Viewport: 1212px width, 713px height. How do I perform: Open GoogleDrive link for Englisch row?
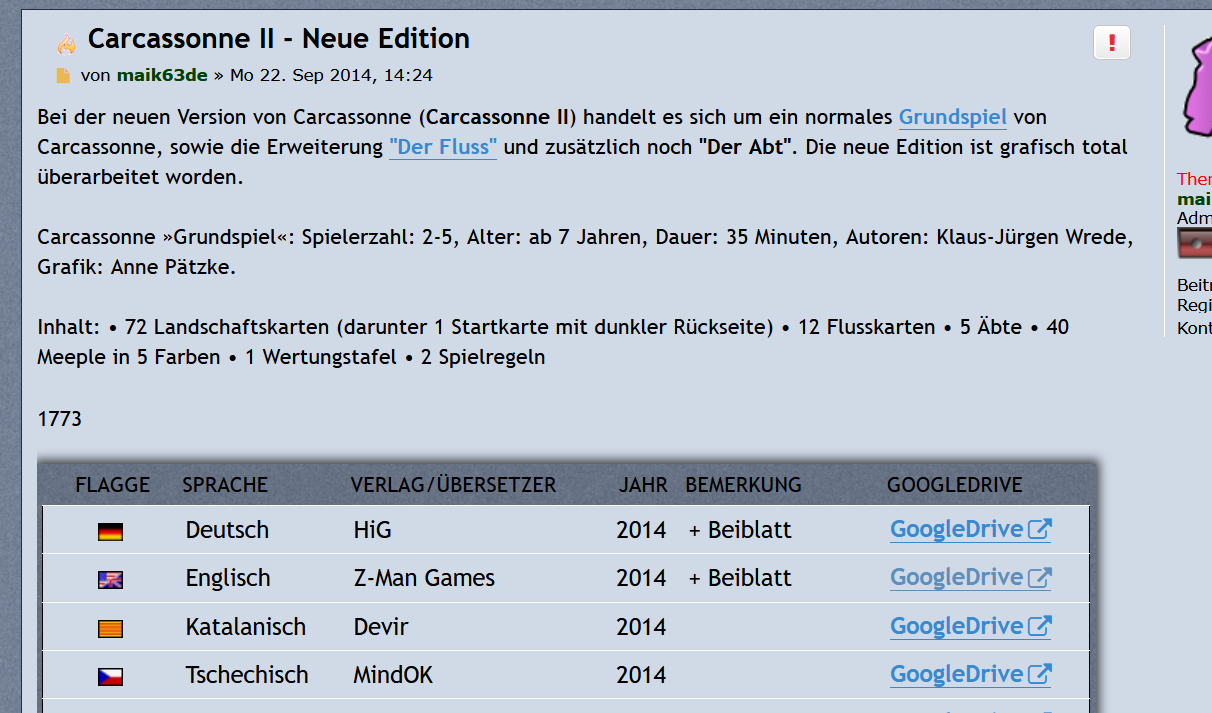pos(969,578)
